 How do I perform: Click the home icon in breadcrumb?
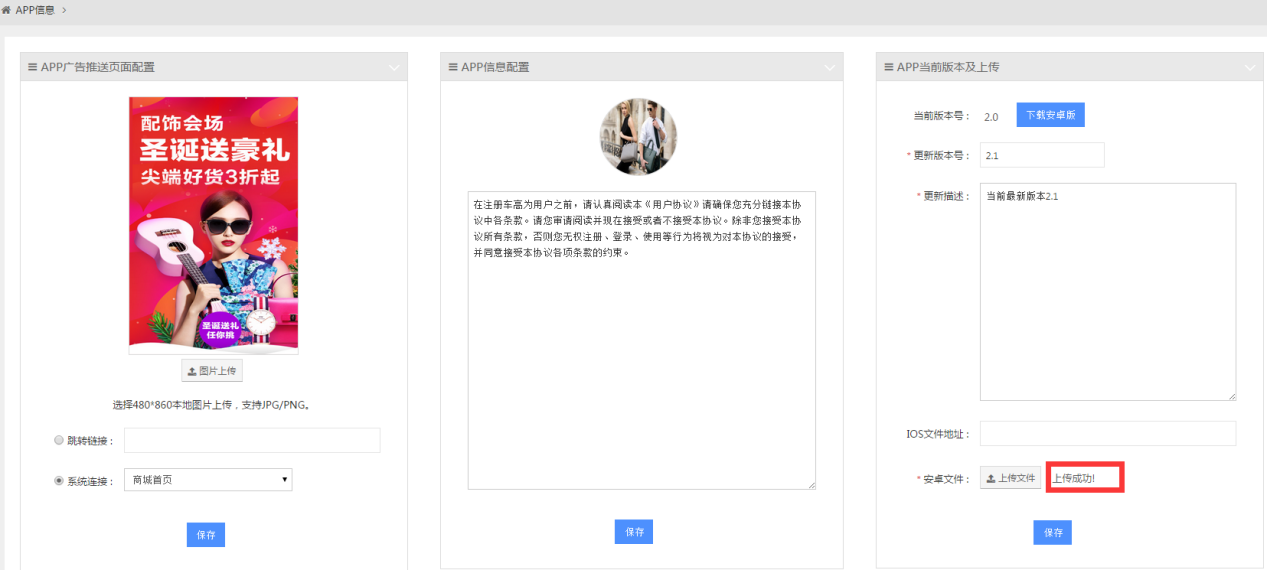tap(7, 10)
